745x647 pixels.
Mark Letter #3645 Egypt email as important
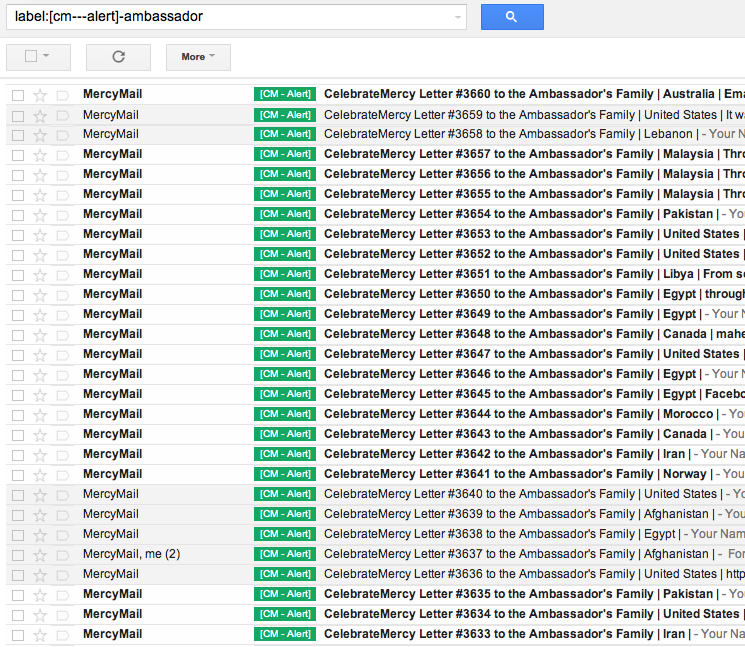(x=62, y=395)
